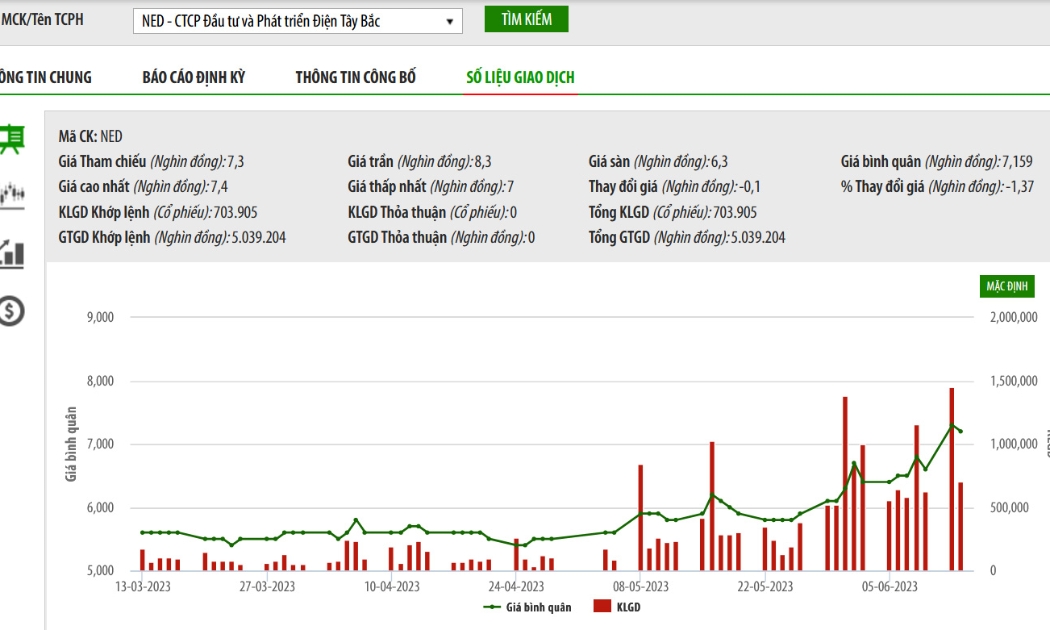
Task: Select the SỐ LIỆU GIAO DỊCH tab
Action: click(x=520, y=77)
